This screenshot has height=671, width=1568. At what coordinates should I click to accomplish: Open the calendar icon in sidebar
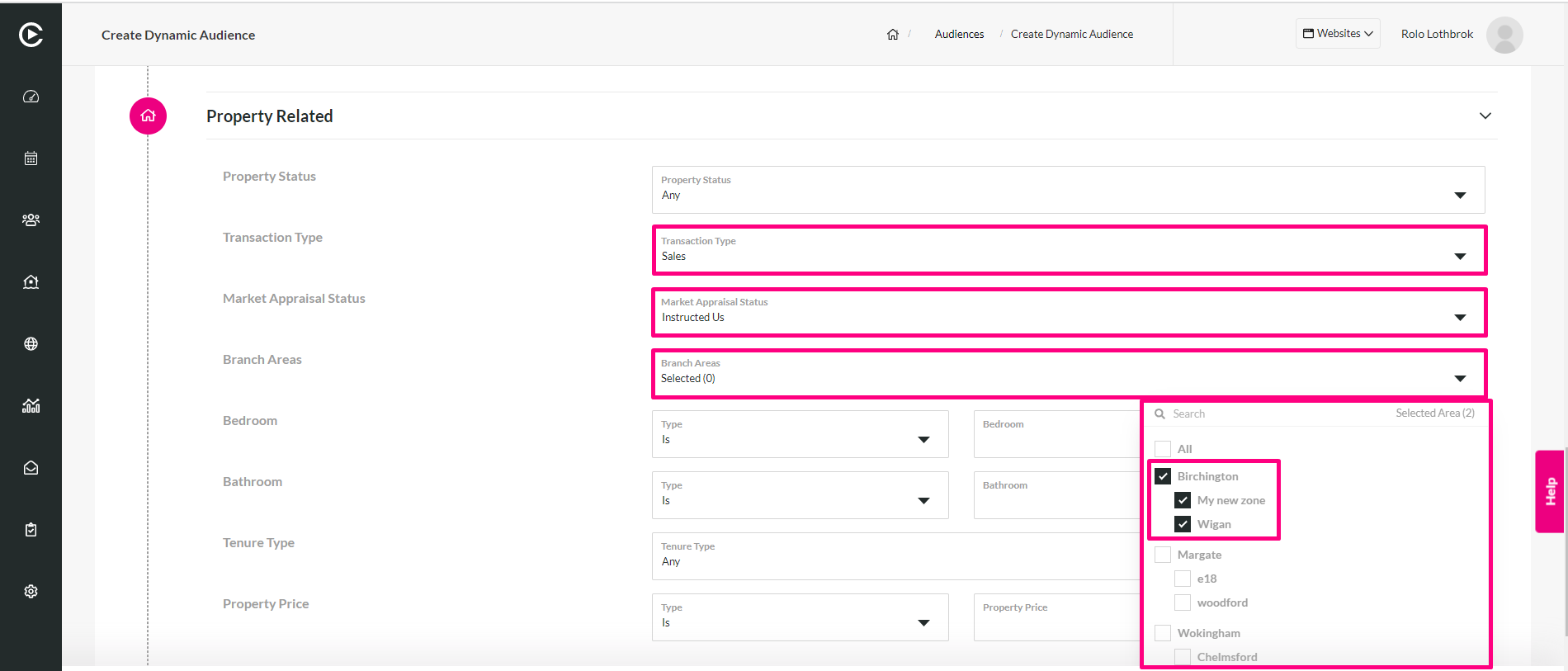pyautogui.click(x=31, y=158)
